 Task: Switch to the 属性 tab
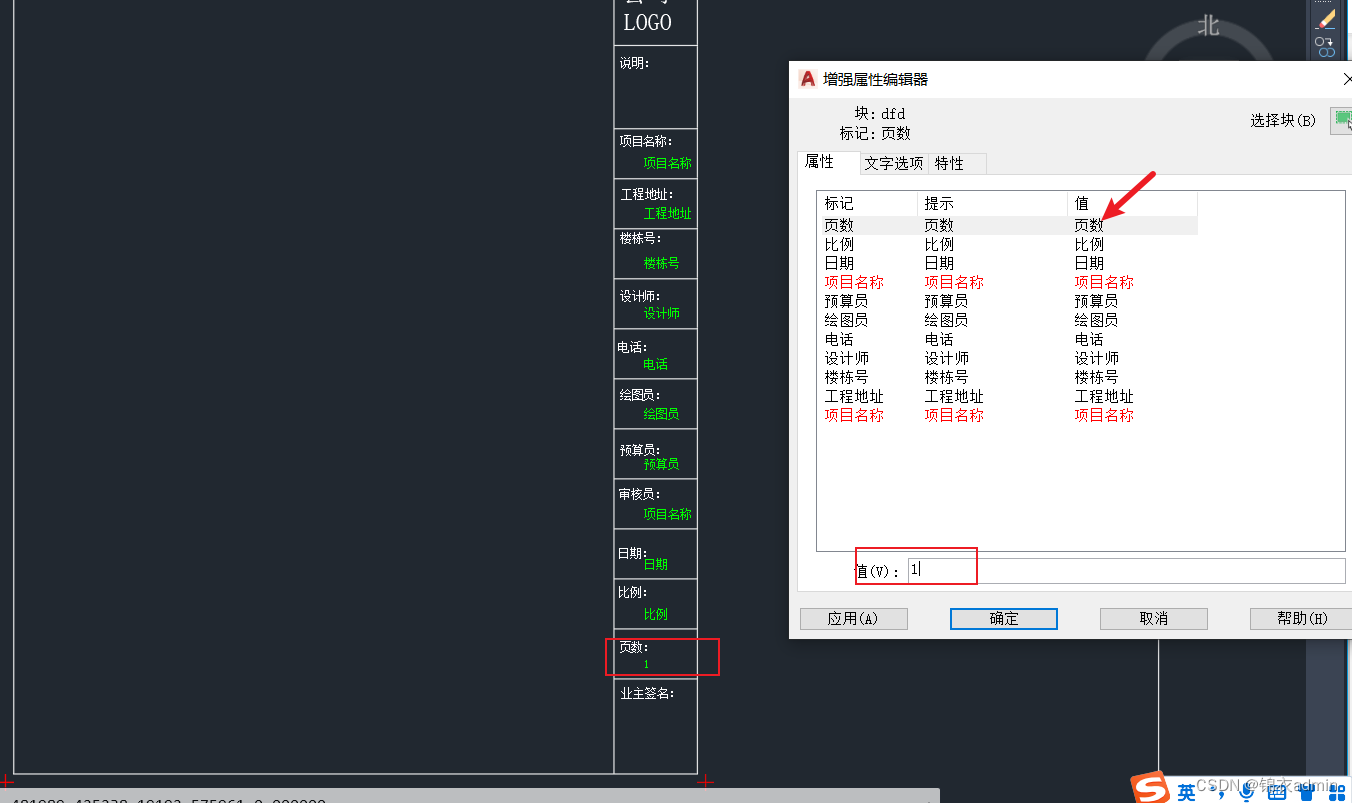(x=828, y=162)
